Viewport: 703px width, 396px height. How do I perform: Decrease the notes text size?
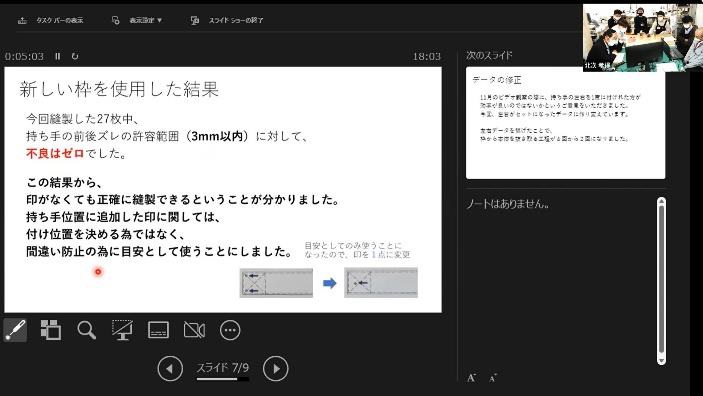pos(493,378)
